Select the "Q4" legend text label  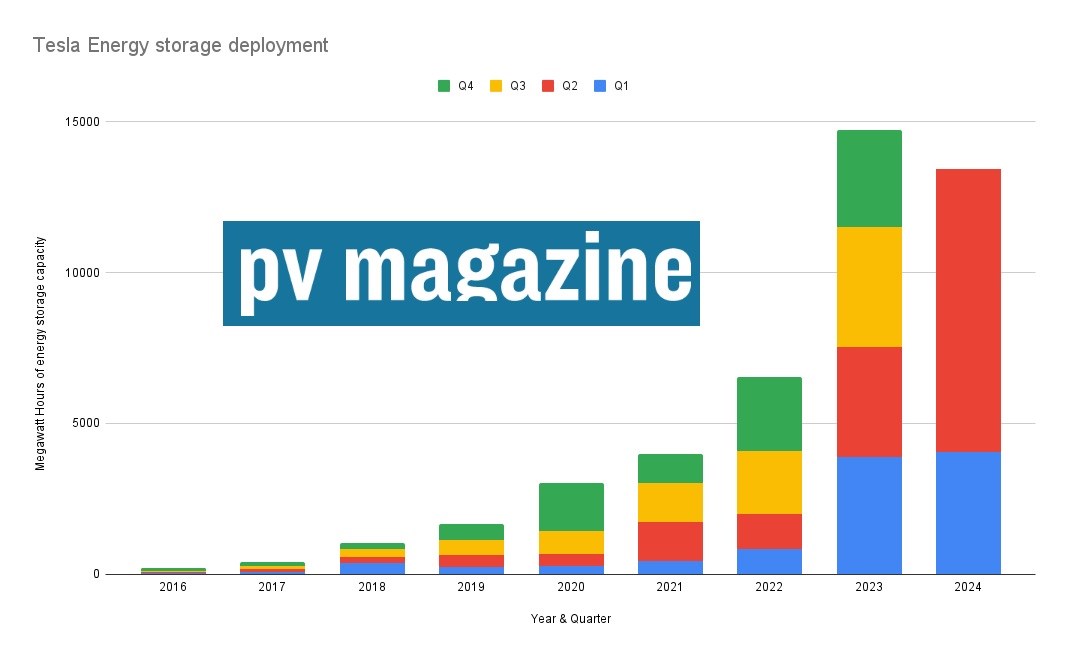click(x=466, y=86)
